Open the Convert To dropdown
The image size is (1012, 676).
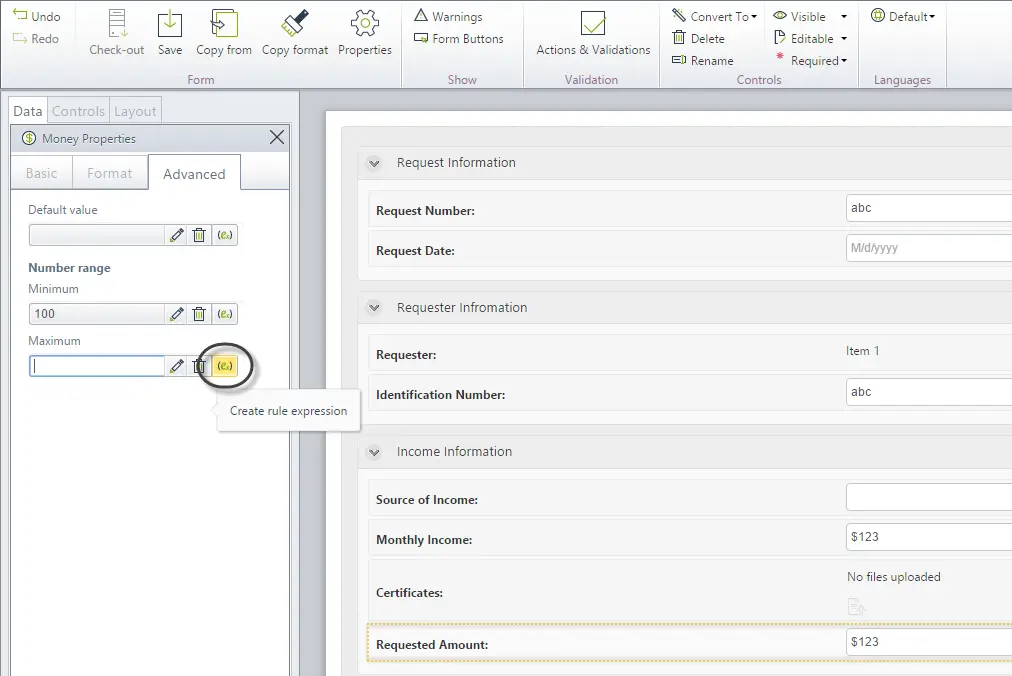714,17
